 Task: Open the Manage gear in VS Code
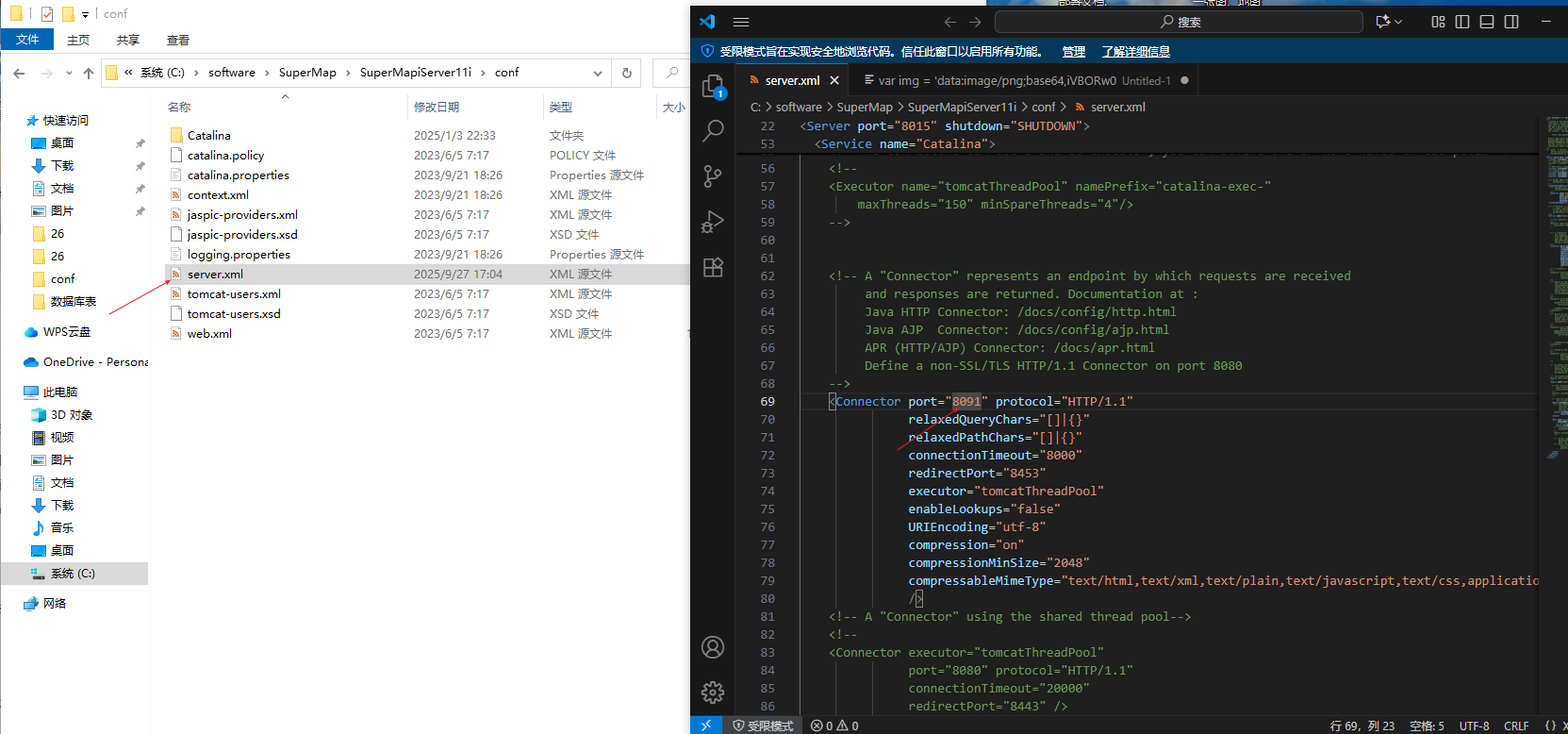click(713, 692)
